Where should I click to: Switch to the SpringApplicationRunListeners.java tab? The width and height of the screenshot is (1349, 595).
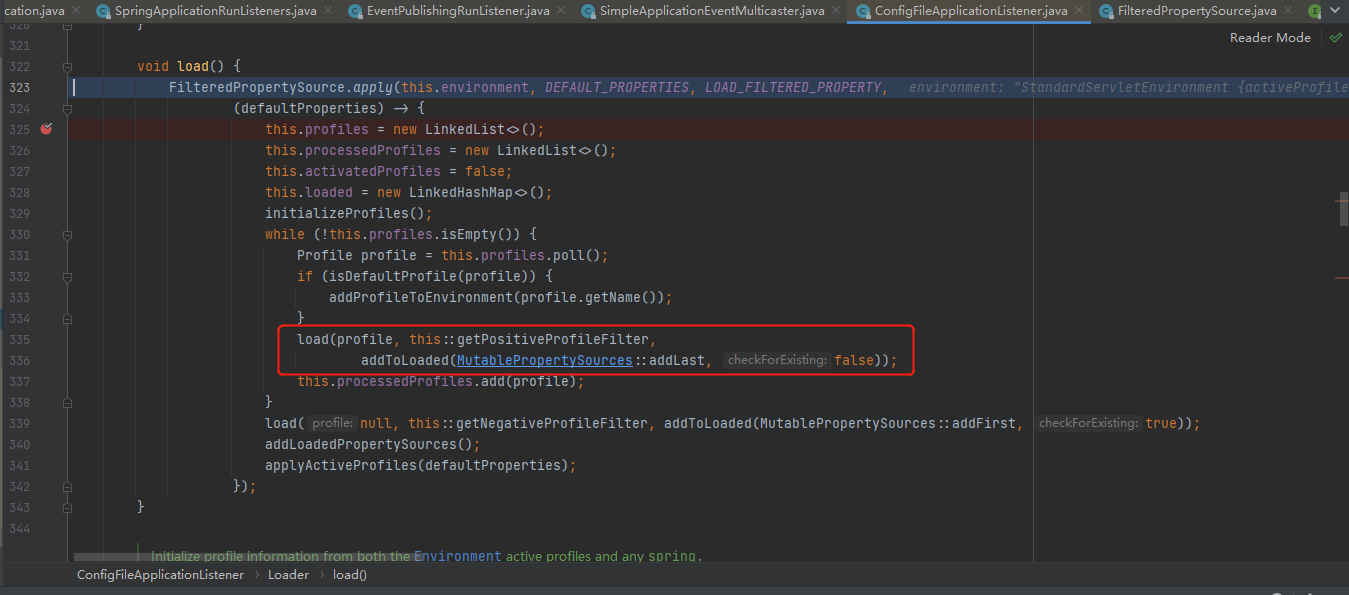pos(215,11)
